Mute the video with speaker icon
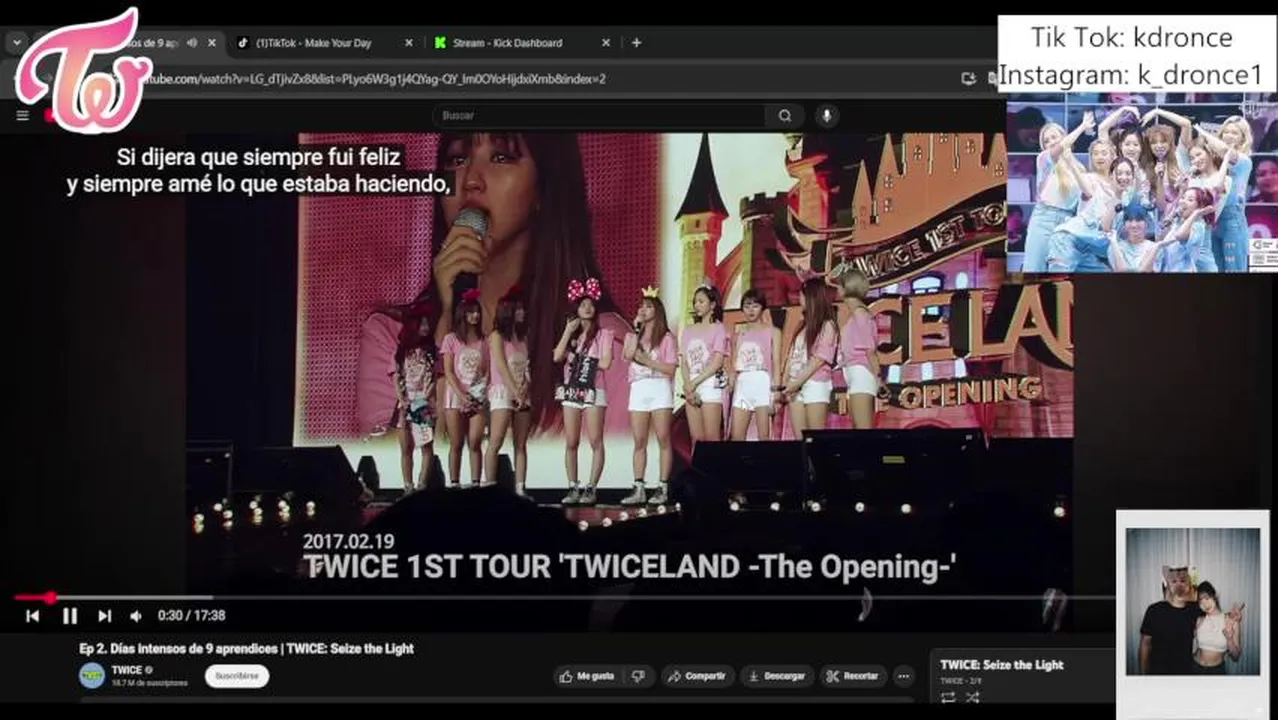This screenshot has width=1278, height=720. point(136,616)
